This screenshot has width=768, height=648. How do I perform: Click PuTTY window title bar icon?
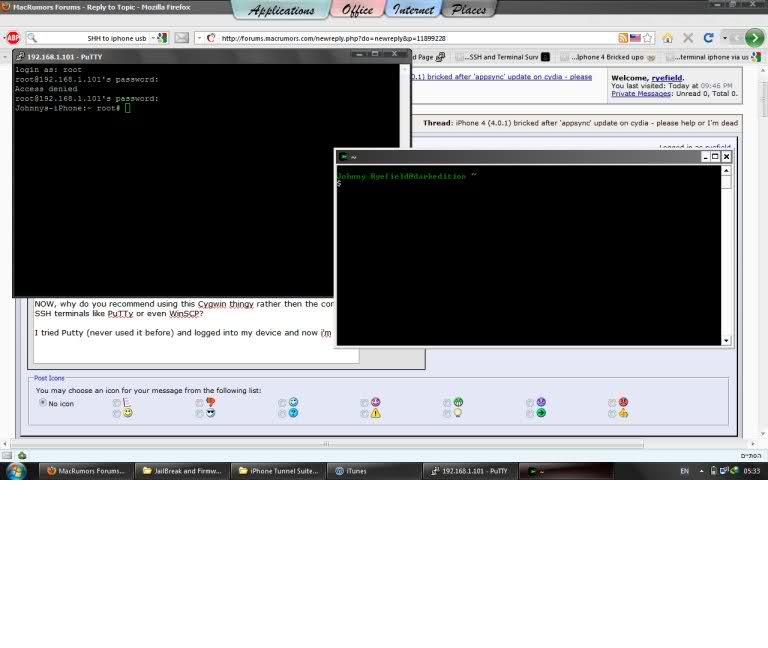[x=20, y=56]
